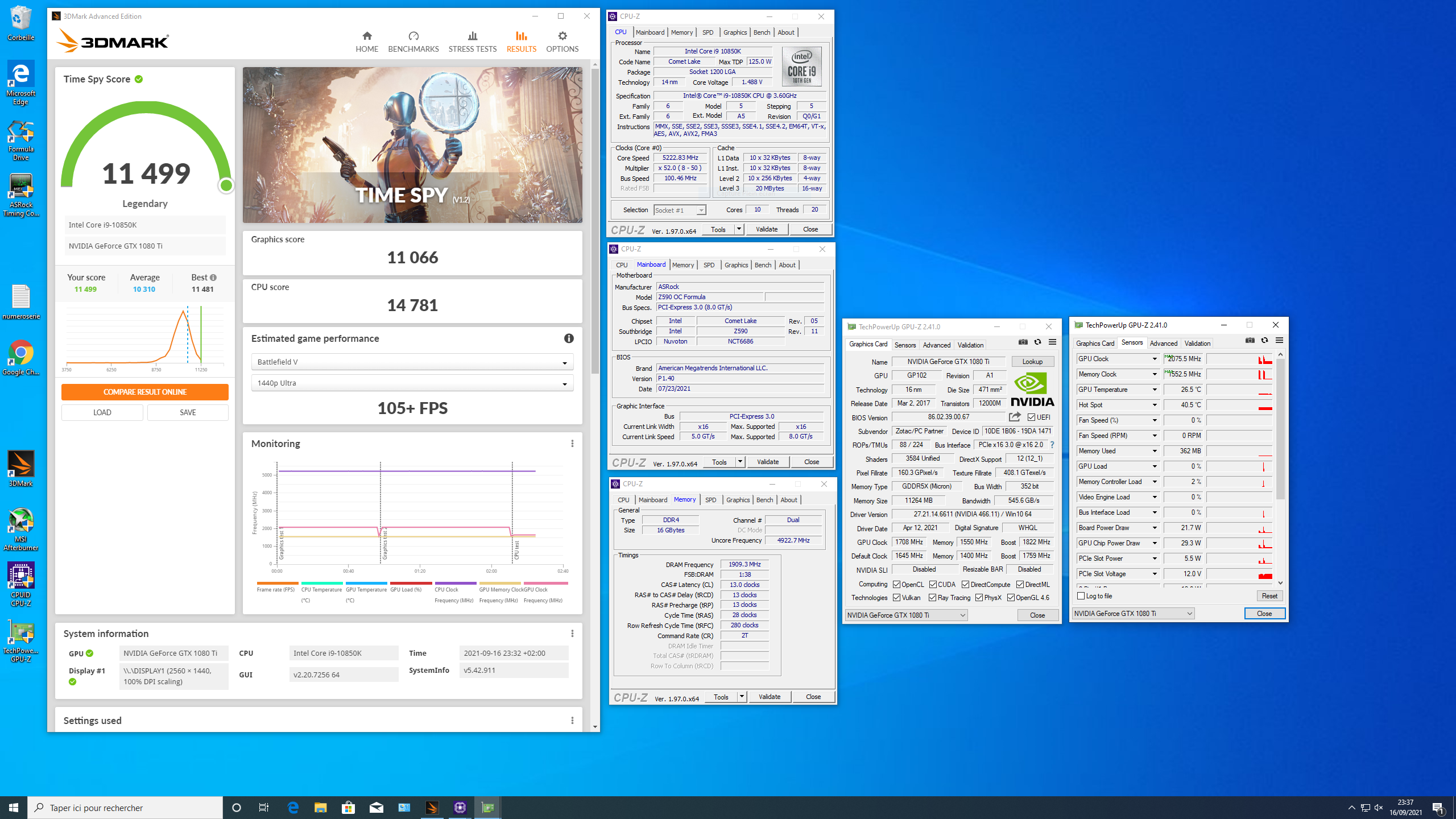Click Compare Result Online button
1456x819 pixels.
[144, 392]
